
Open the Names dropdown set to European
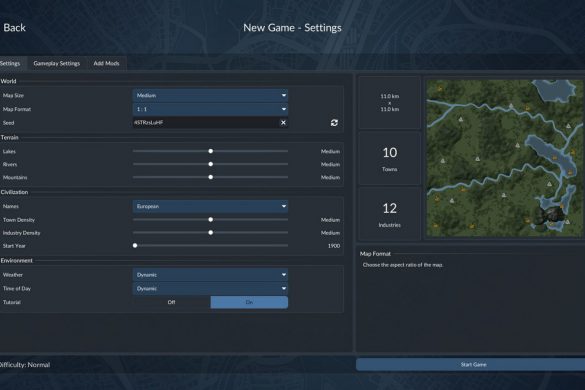(x=210, y=206)
